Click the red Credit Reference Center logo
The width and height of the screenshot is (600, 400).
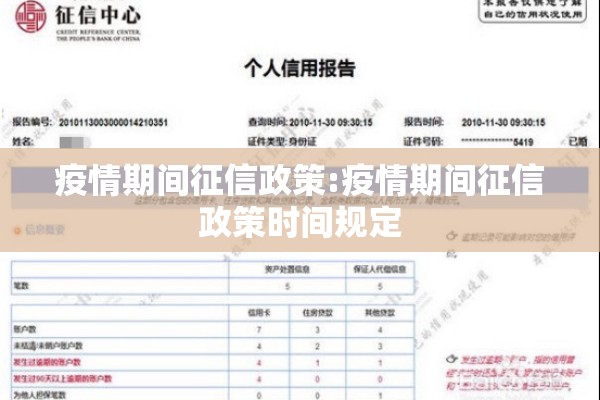point(31,17)
